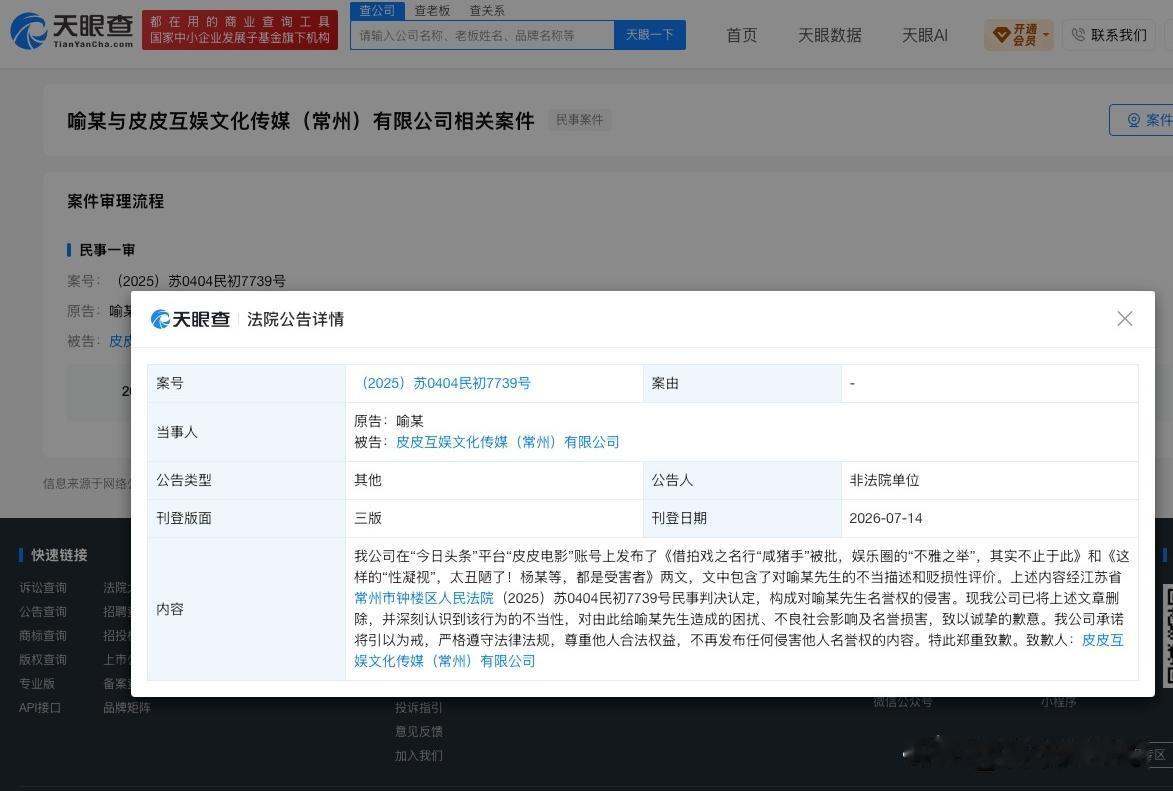Open 版权查询 in quick links

43,659
